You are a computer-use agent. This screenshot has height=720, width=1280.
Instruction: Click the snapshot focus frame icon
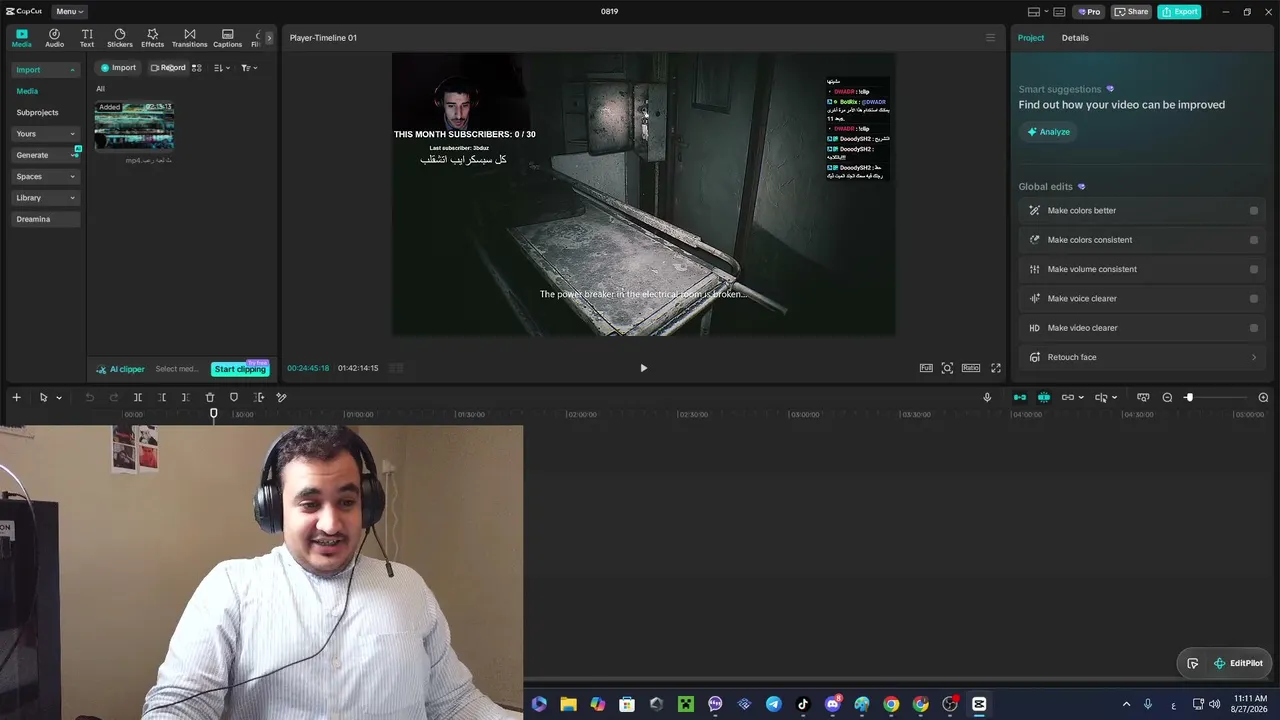(x=947, y=368)
